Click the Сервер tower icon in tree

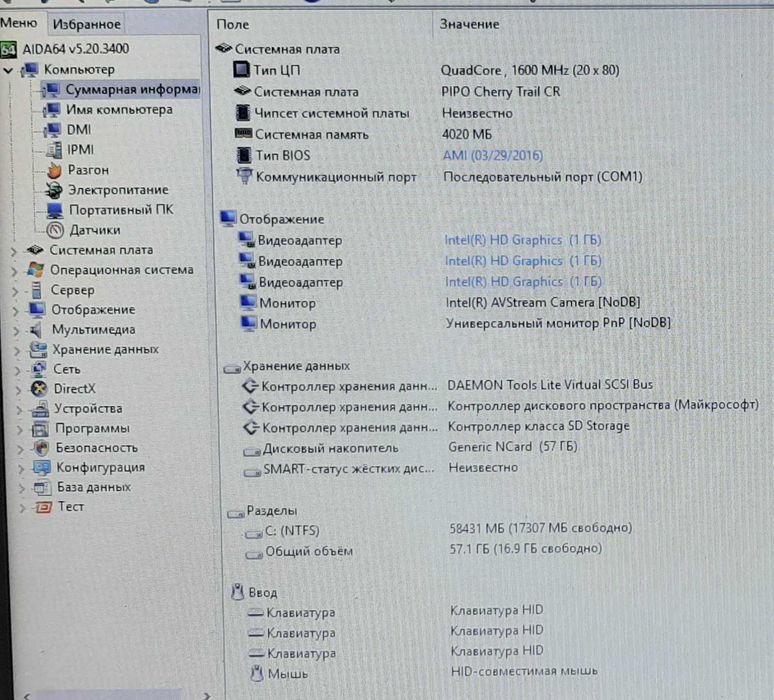click(37, 290)
